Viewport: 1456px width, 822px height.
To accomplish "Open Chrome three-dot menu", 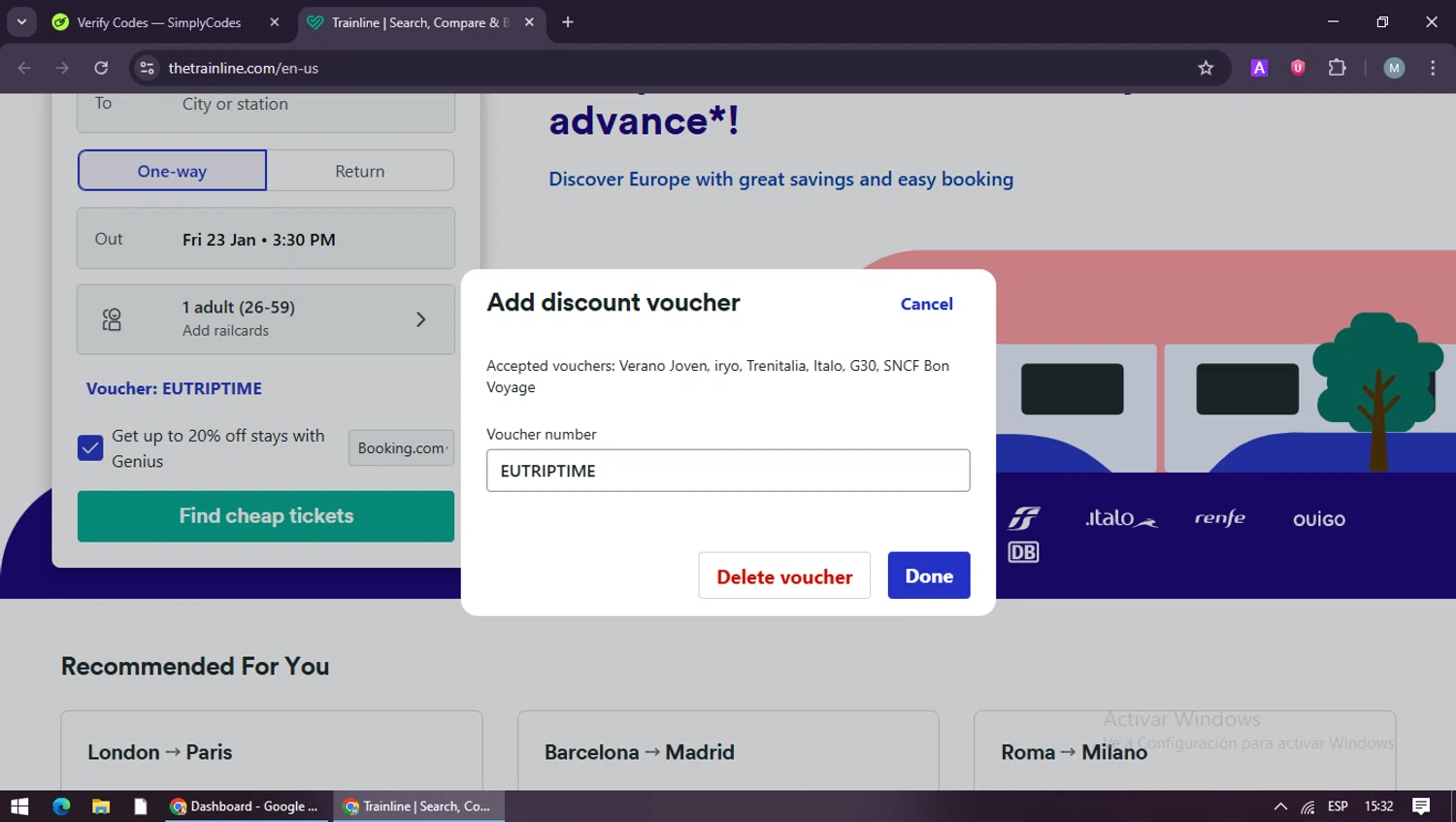I will tap(1433, 68).
